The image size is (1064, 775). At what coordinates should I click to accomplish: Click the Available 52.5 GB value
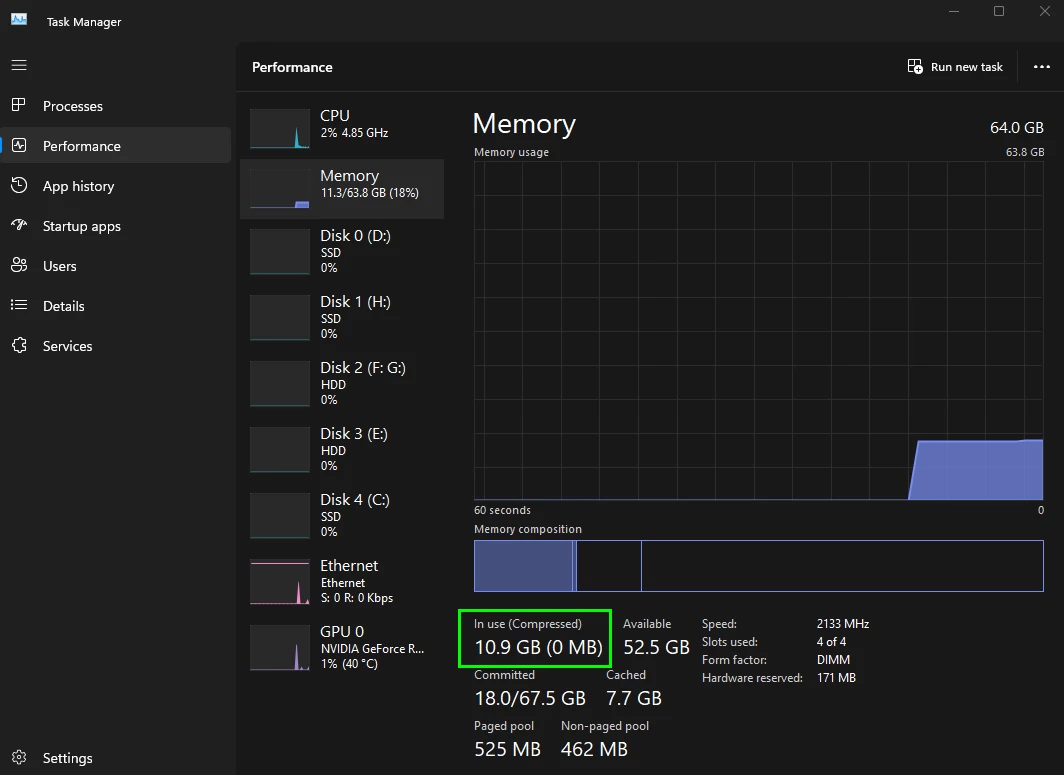[656, 647]
